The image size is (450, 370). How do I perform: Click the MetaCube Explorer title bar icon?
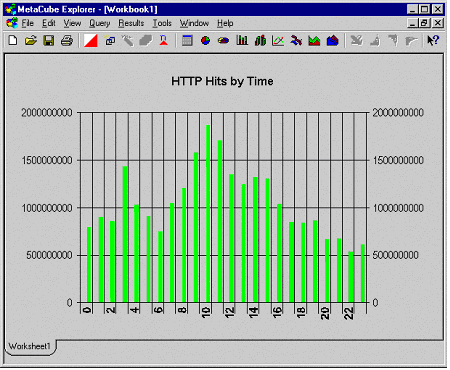pos(10,9)
